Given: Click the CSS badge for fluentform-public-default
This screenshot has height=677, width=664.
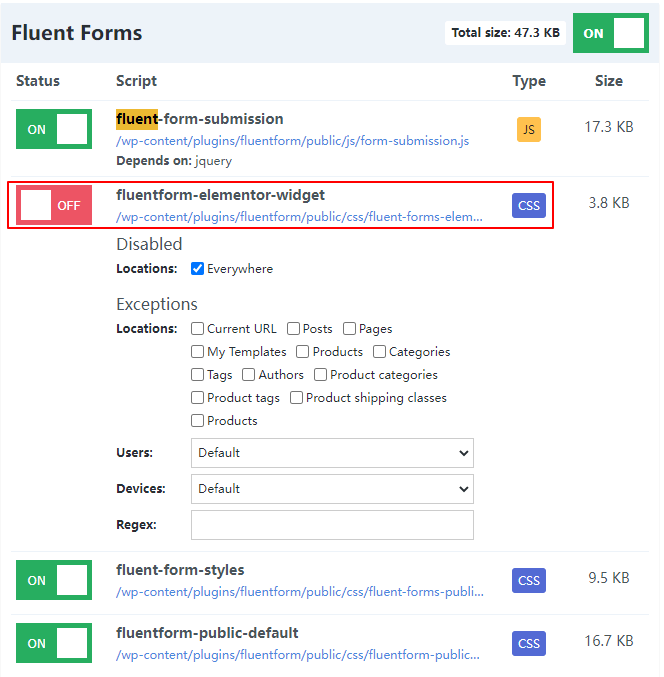Looking at the screenshot, I should 528,643.
